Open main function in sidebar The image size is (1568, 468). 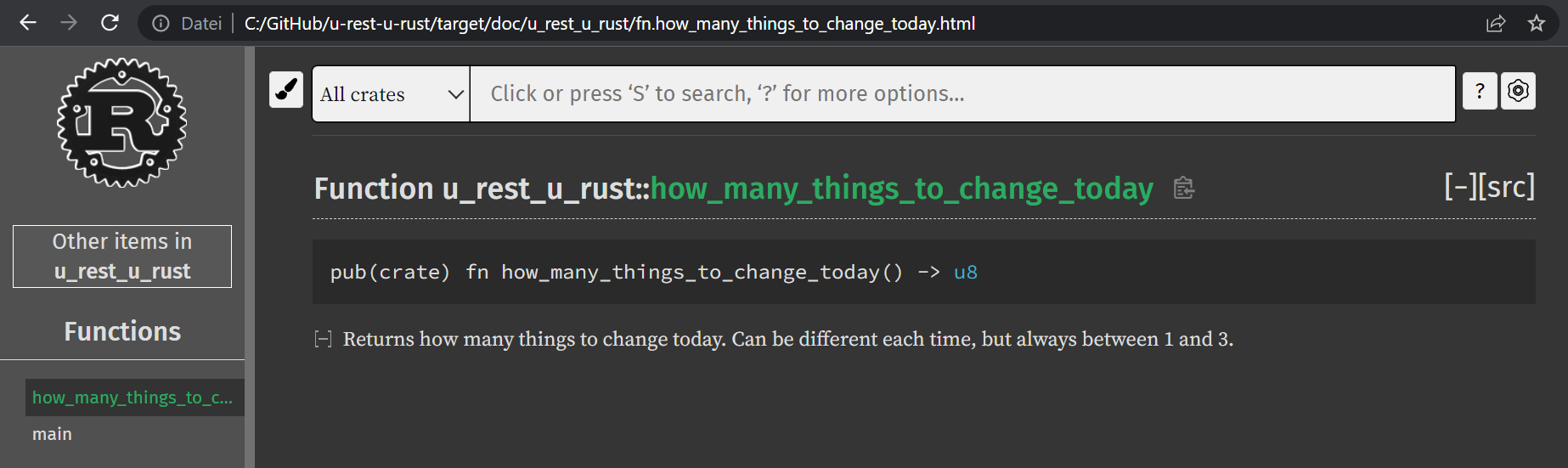[52, 434]
